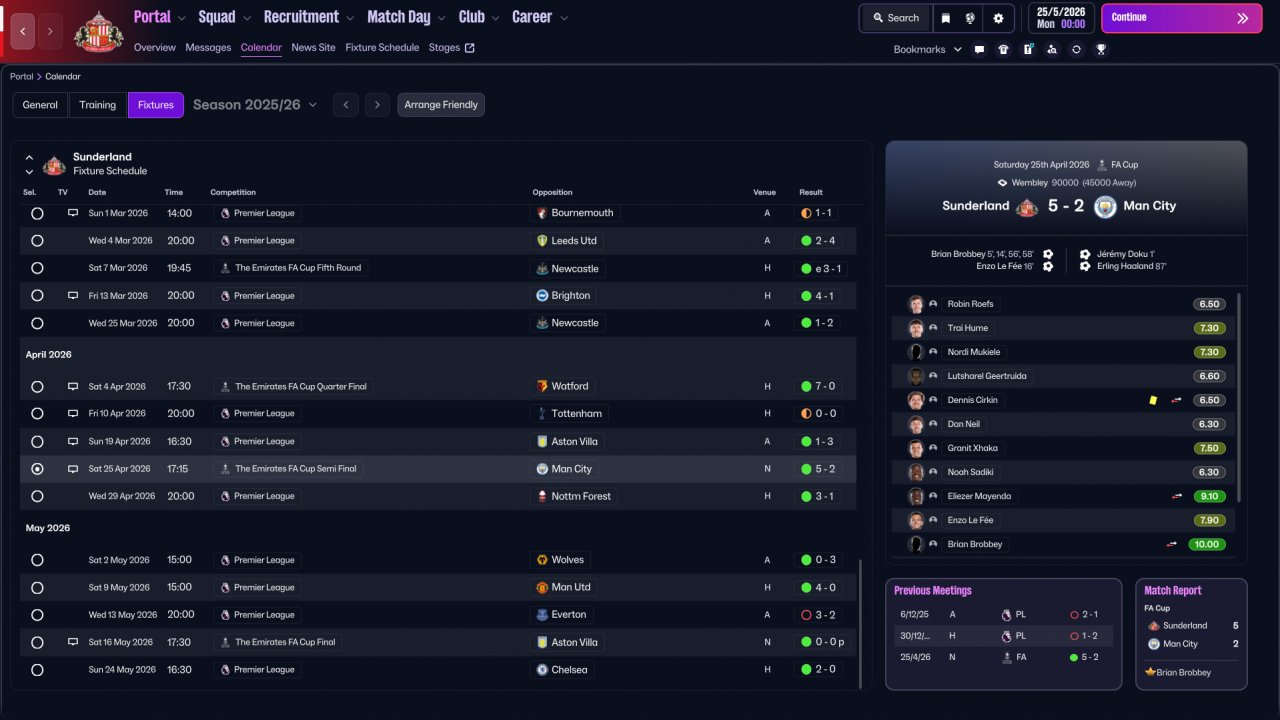Click Granit Xhaka's player portrait
This screenshot has width=1280, height=720.
[x=915, y=448]
